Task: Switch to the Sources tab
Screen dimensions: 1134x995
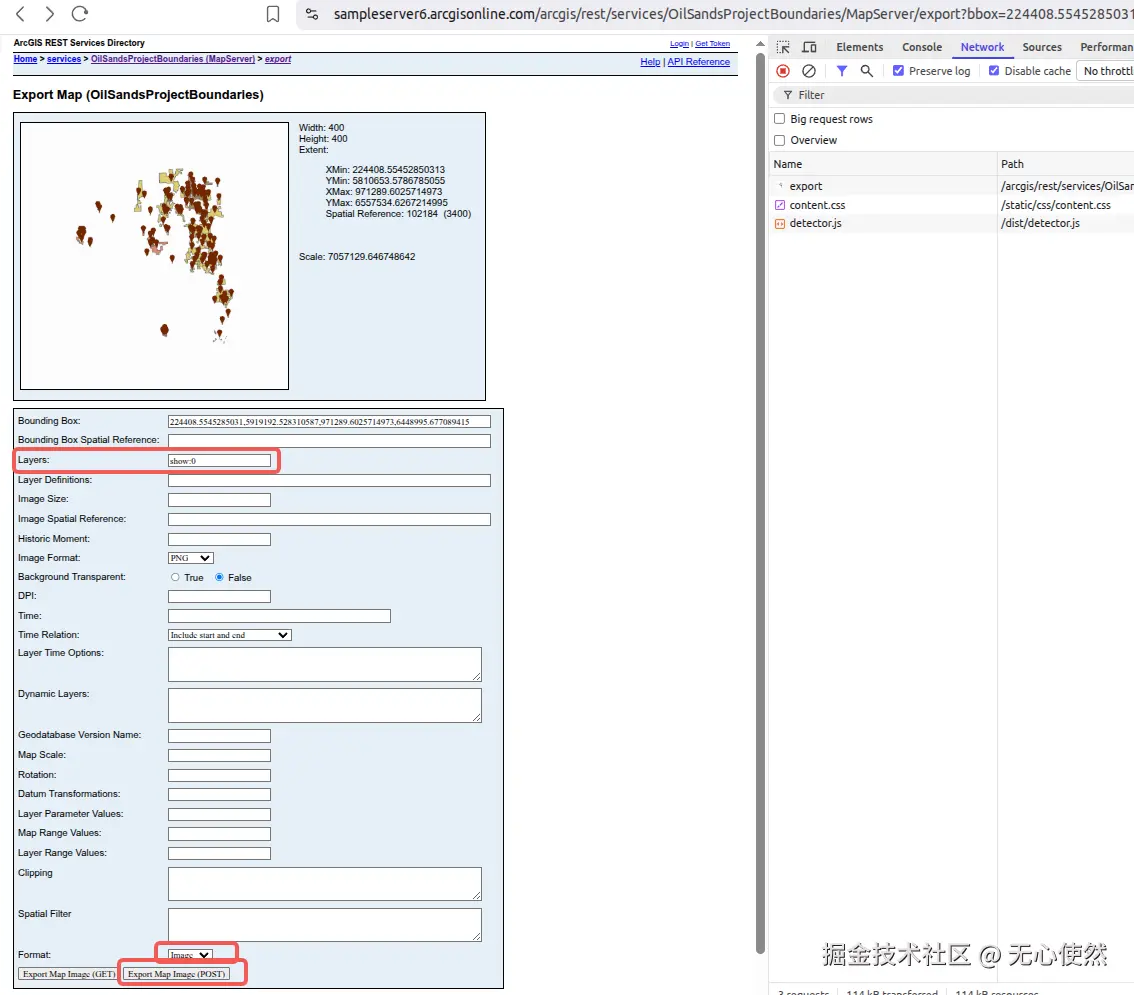Action: click(x=1042, y=47)
